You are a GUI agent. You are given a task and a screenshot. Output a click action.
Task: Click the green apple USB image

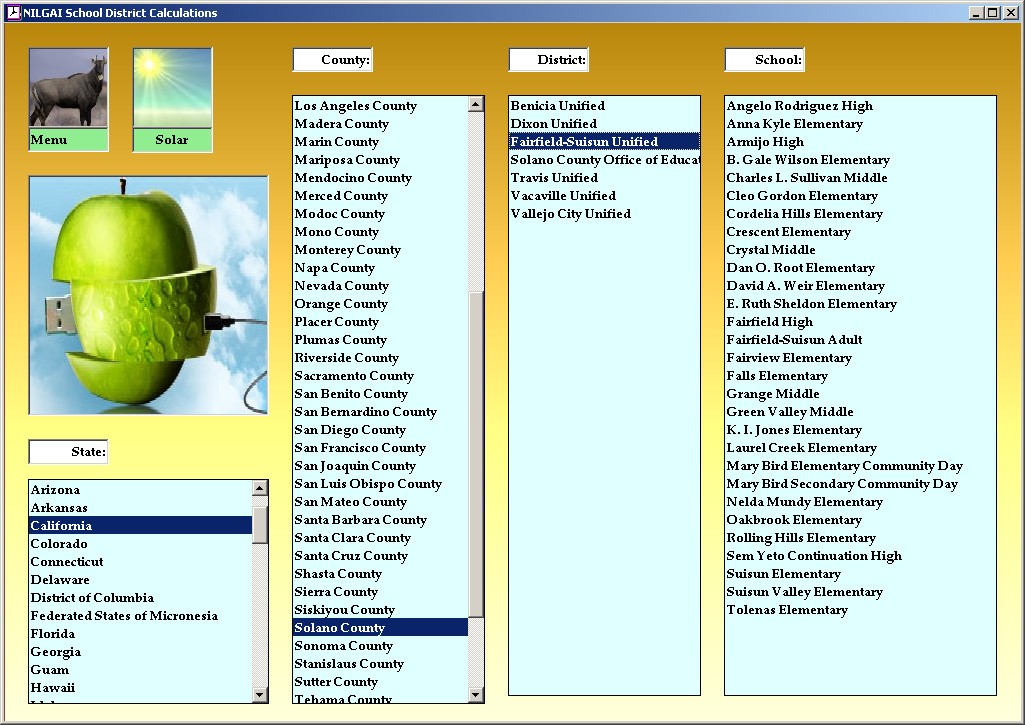click(148, 295)
